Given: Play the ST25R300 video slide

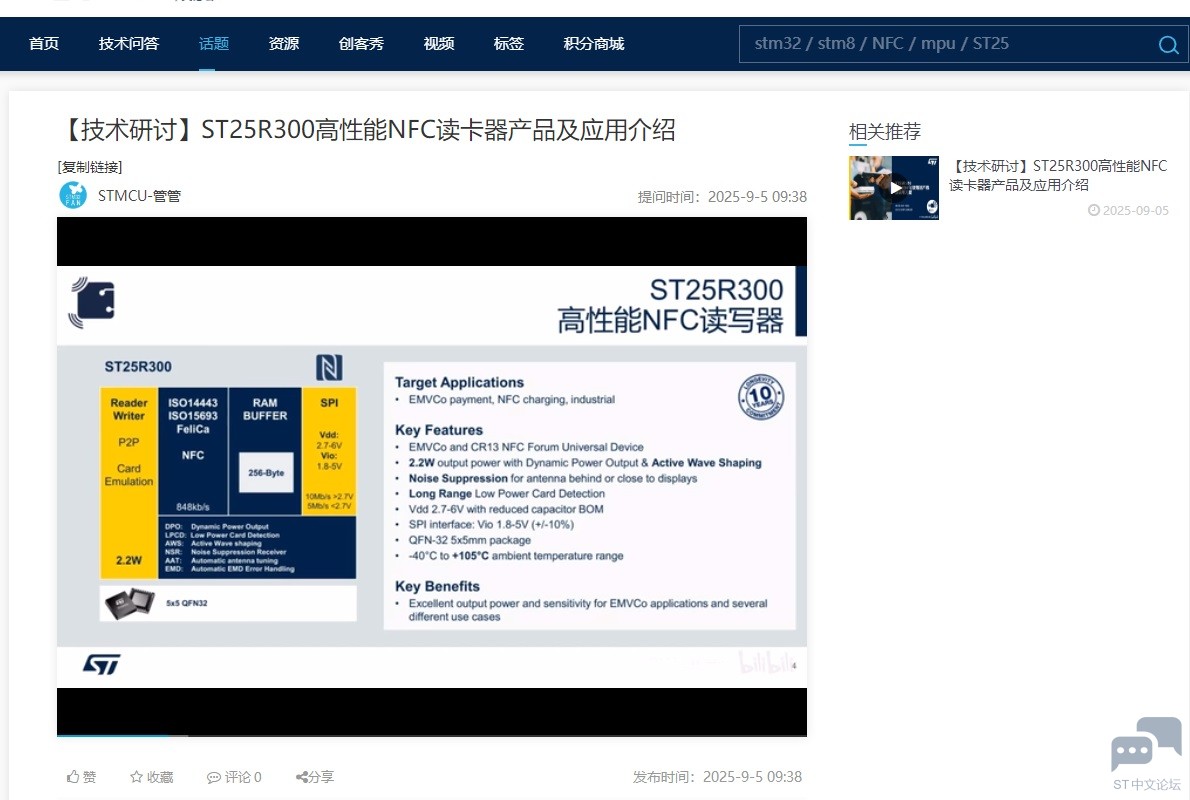Looking at the screenshot, I should (432, 476).
